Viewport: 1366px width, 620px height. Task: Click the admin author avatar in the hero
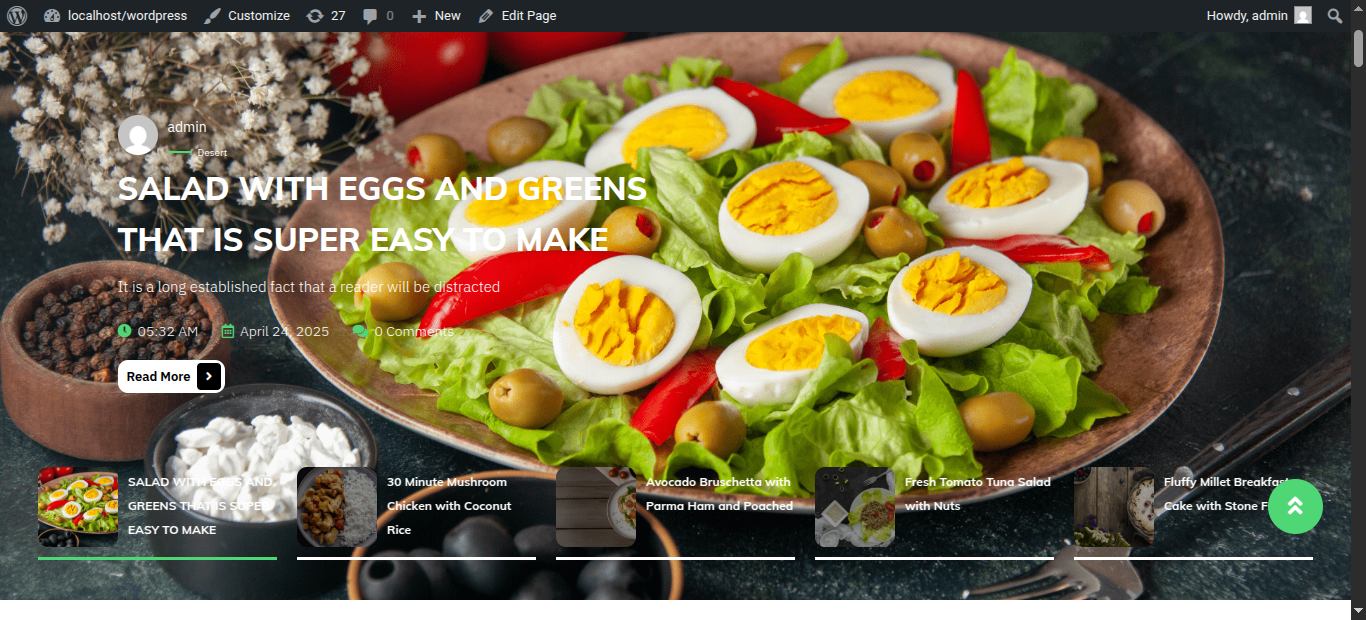[138, 135]
